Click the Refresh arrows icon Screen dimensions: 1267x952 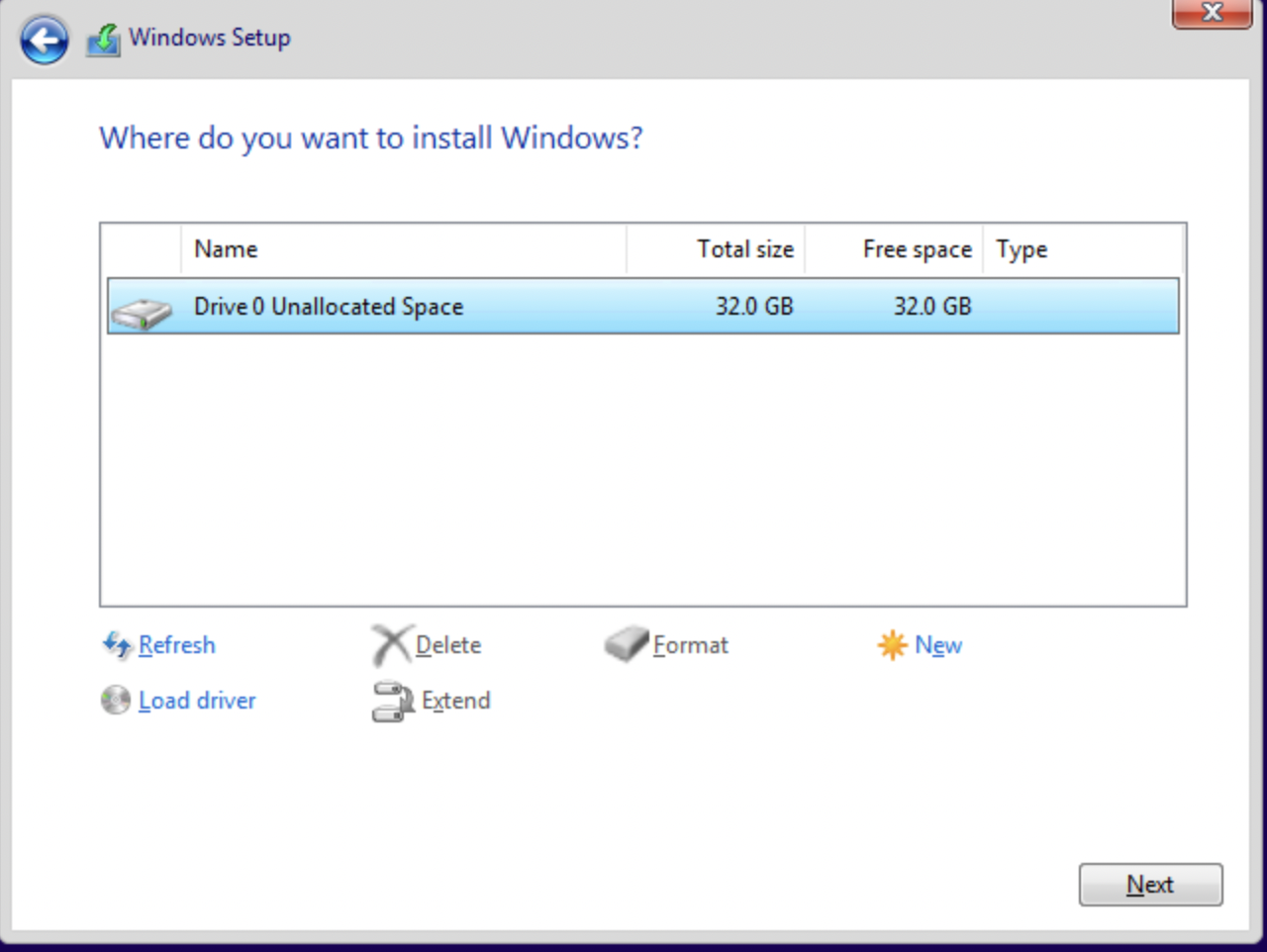117,645
